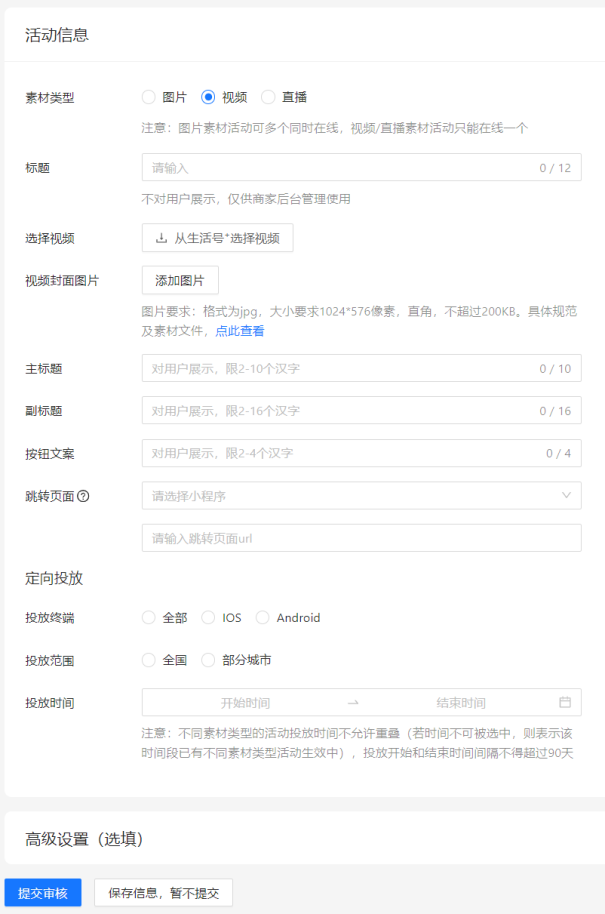This screenshot has width=605, height=914.
Task: Click the 按钮文案 input field
Action: coord(361,454)
